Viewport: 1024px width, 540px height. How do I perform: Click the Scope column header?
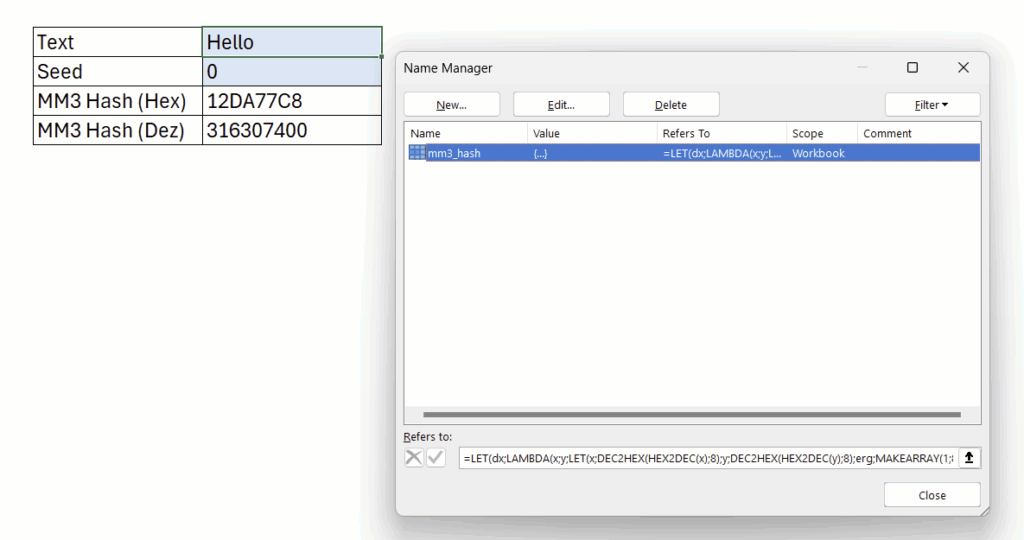coord(821,133)
